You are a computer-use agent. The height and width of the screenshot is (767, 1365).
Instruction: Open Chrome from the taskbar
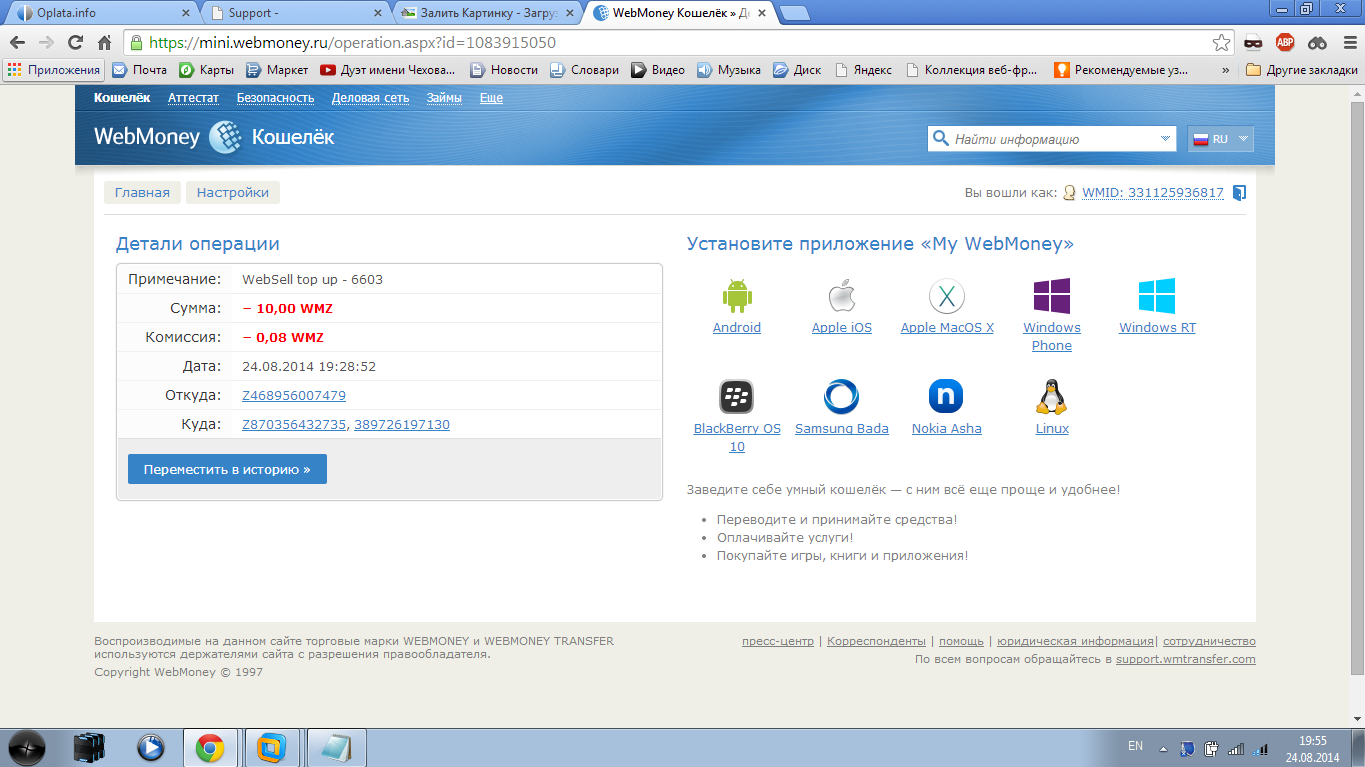(x=210, y=747)
